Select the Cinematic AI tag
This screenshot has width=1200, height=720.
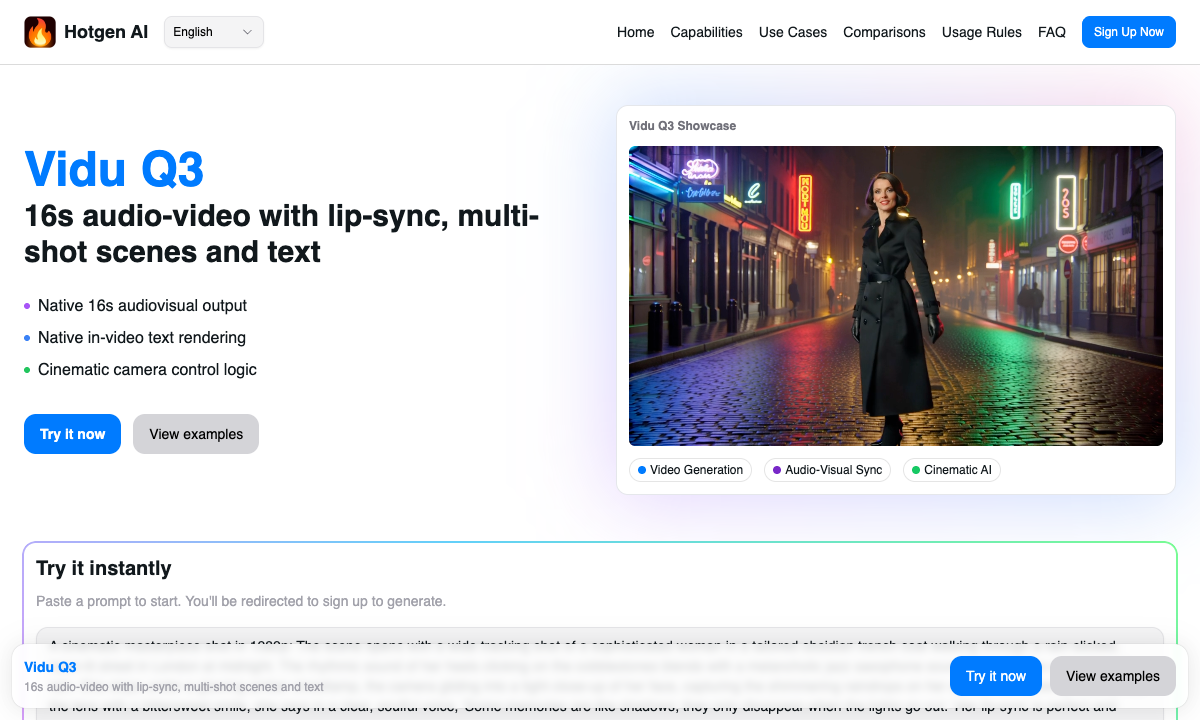point(951,470)
